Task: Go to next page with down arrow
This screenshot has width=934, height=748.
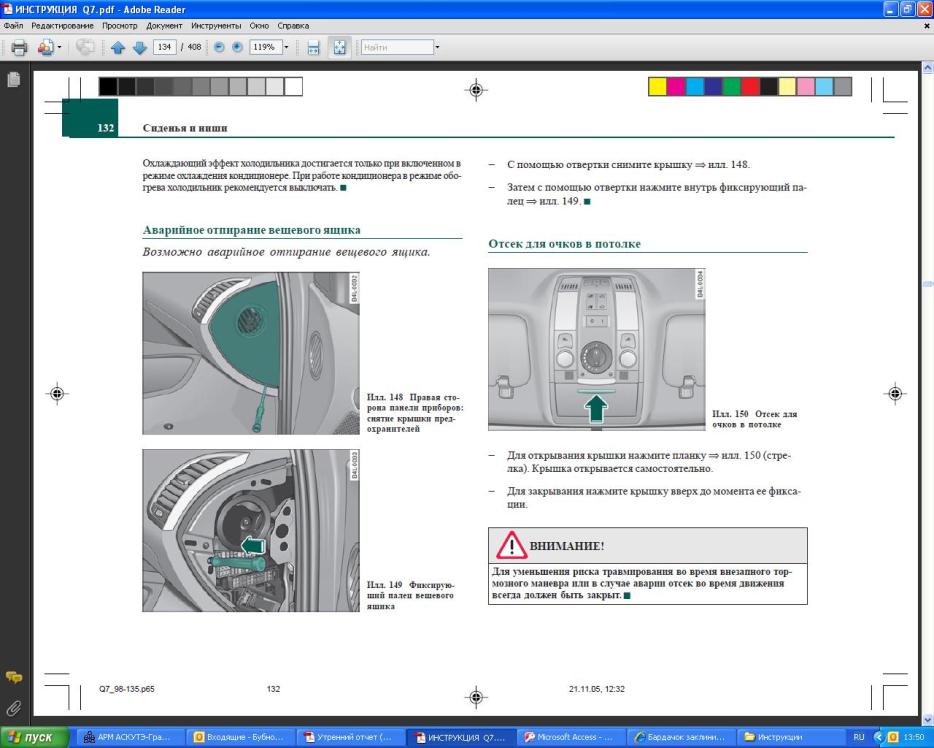Action: coord(139,48)
